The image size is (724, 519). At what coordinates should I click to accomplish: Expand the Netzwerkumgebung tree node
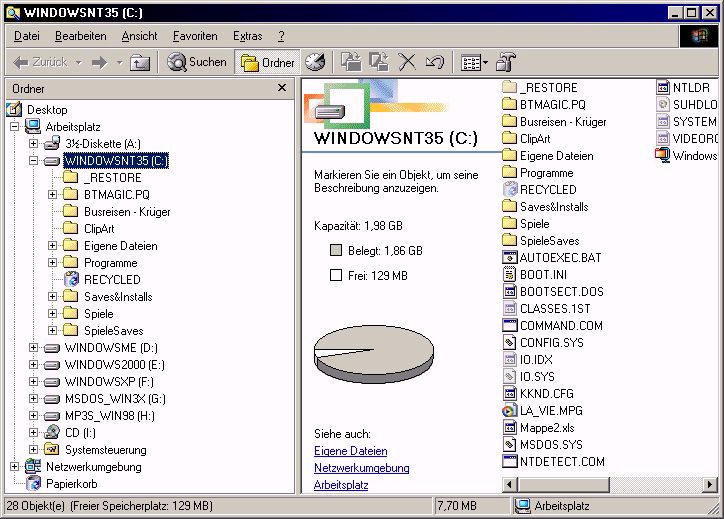pyautogui.click(x=15, y=467)
